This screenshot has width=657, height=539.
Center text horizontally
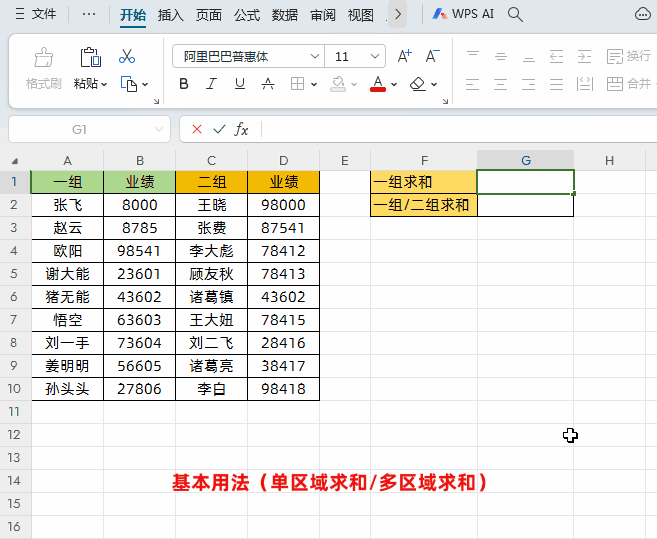point(500,84)
